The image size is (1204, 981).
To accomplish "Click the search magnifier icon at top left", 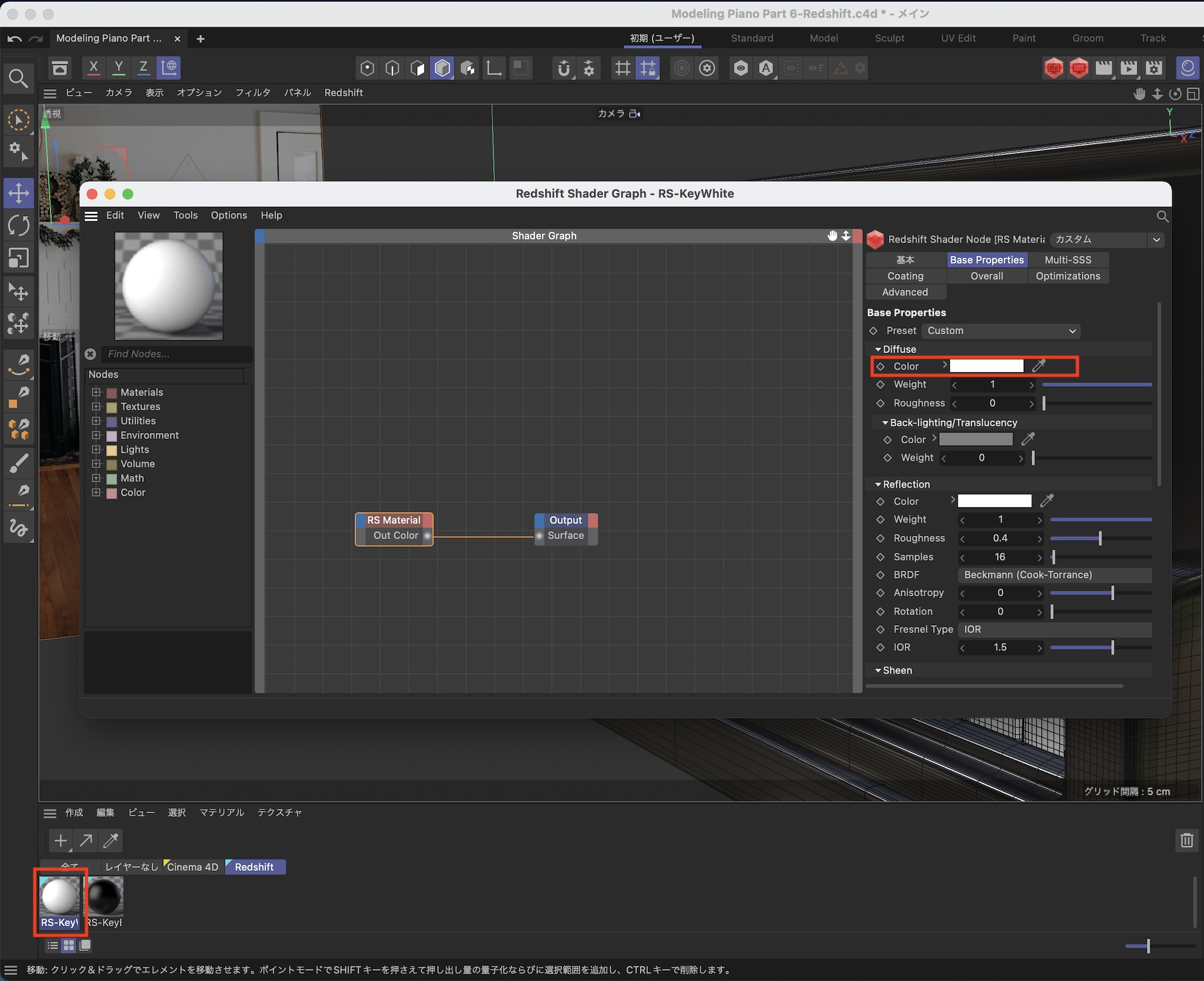I will click(18, 78).
